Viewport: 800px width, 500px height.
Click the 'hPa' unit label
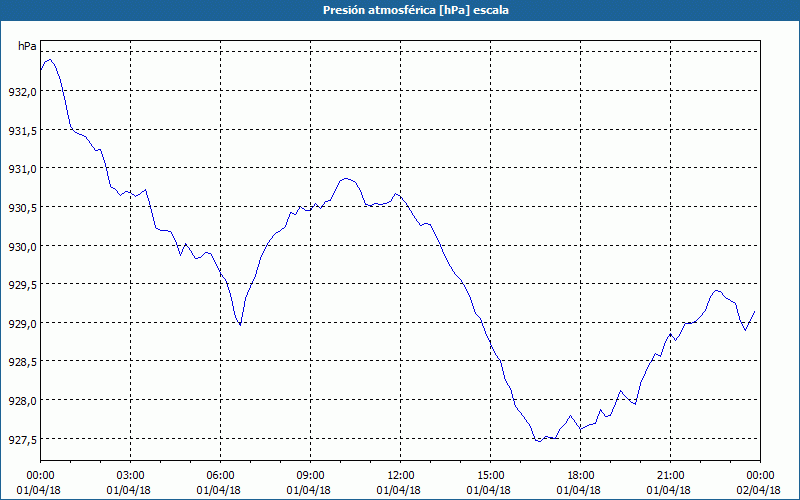tap(27, 46)
